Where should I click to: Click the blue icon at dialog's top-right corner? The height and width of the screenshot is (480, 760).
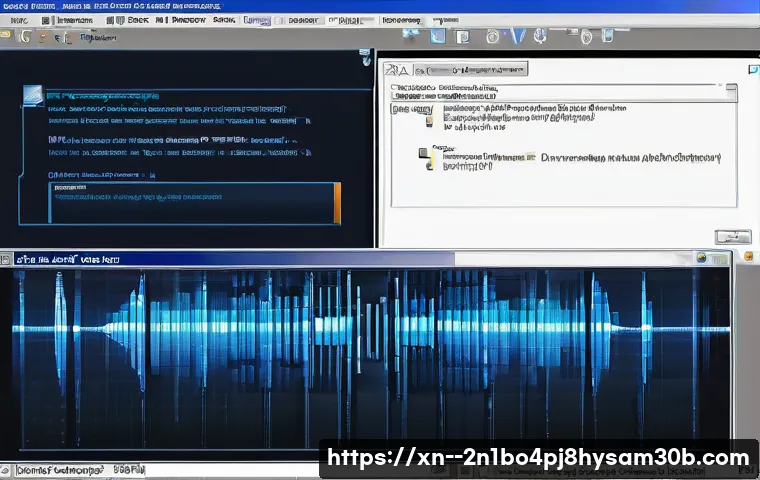pos(753,69)
